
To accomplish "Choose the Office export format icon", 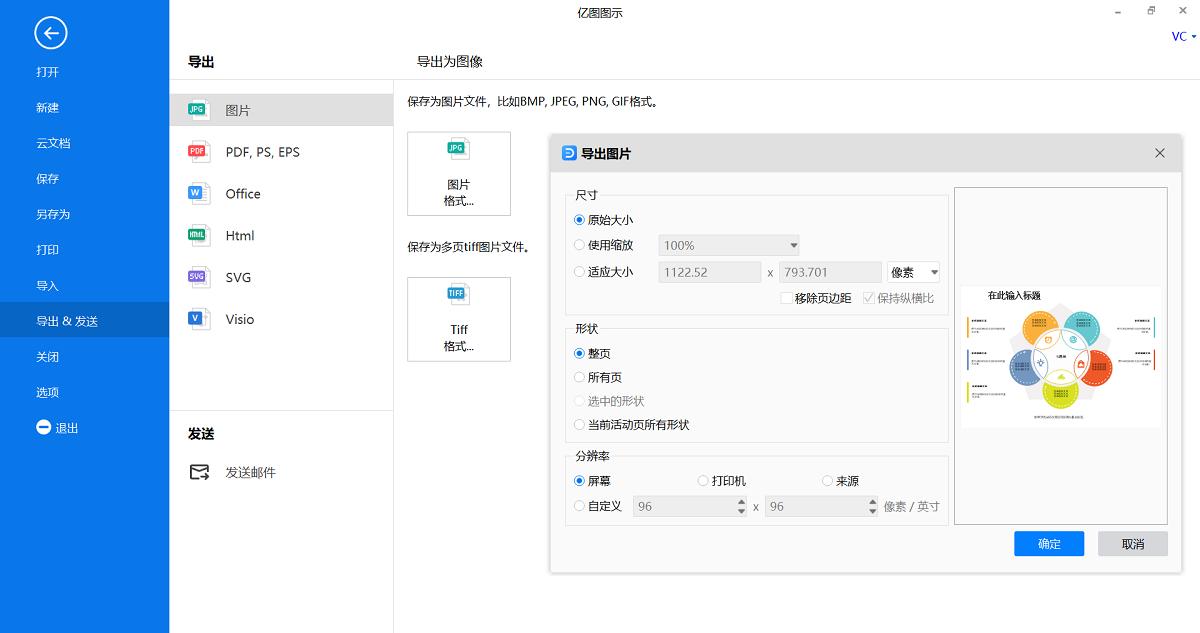I will click(x=197, y=193).
